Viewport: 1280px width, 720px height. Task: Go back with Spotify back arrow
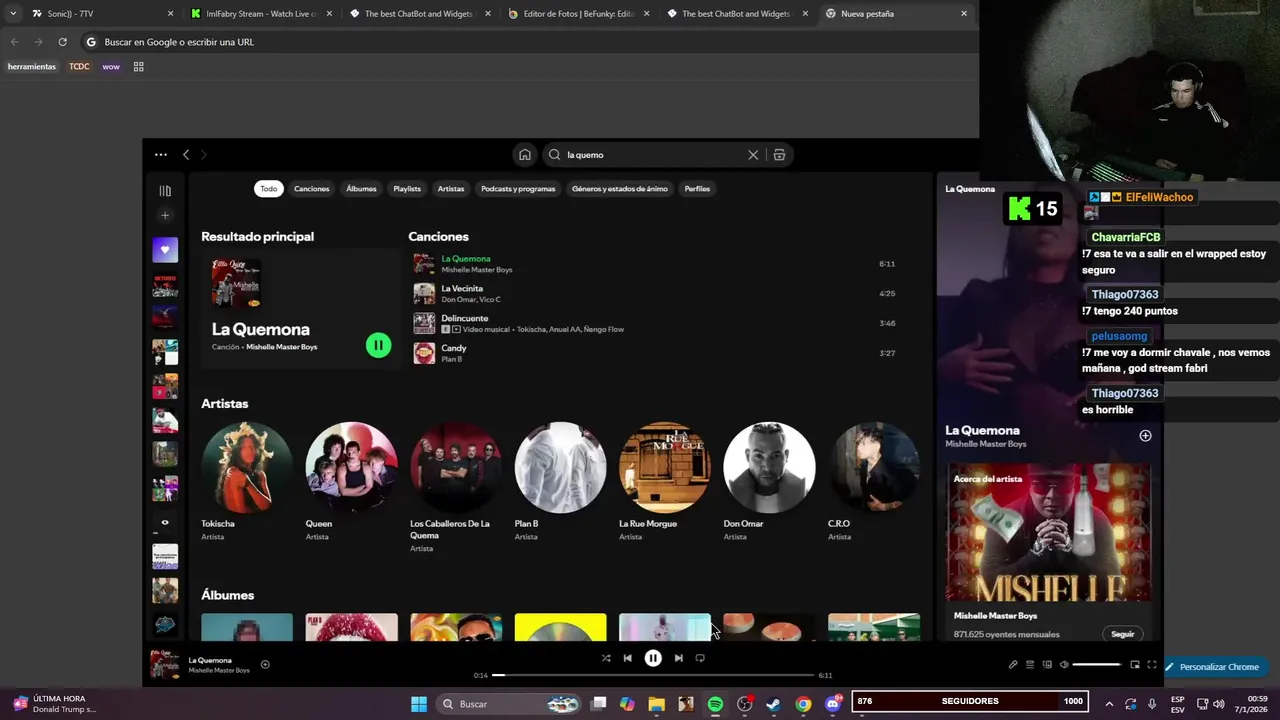tap(186, 155)
